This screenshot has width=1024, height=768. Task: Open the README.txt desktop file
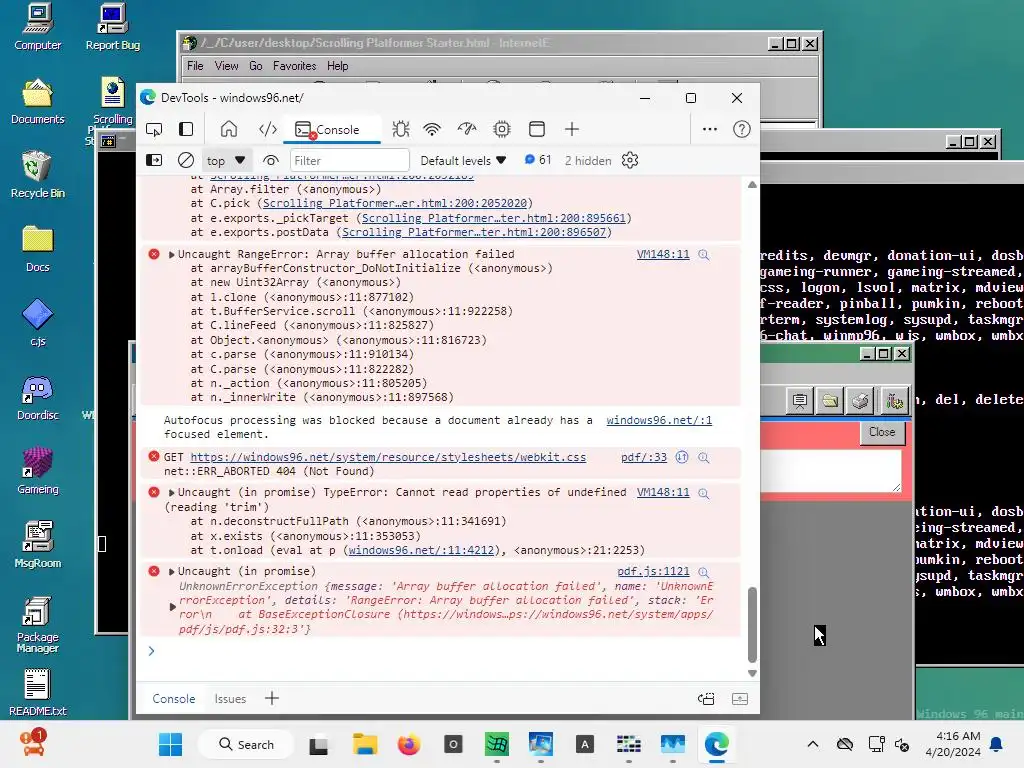(x=37, y=693)
